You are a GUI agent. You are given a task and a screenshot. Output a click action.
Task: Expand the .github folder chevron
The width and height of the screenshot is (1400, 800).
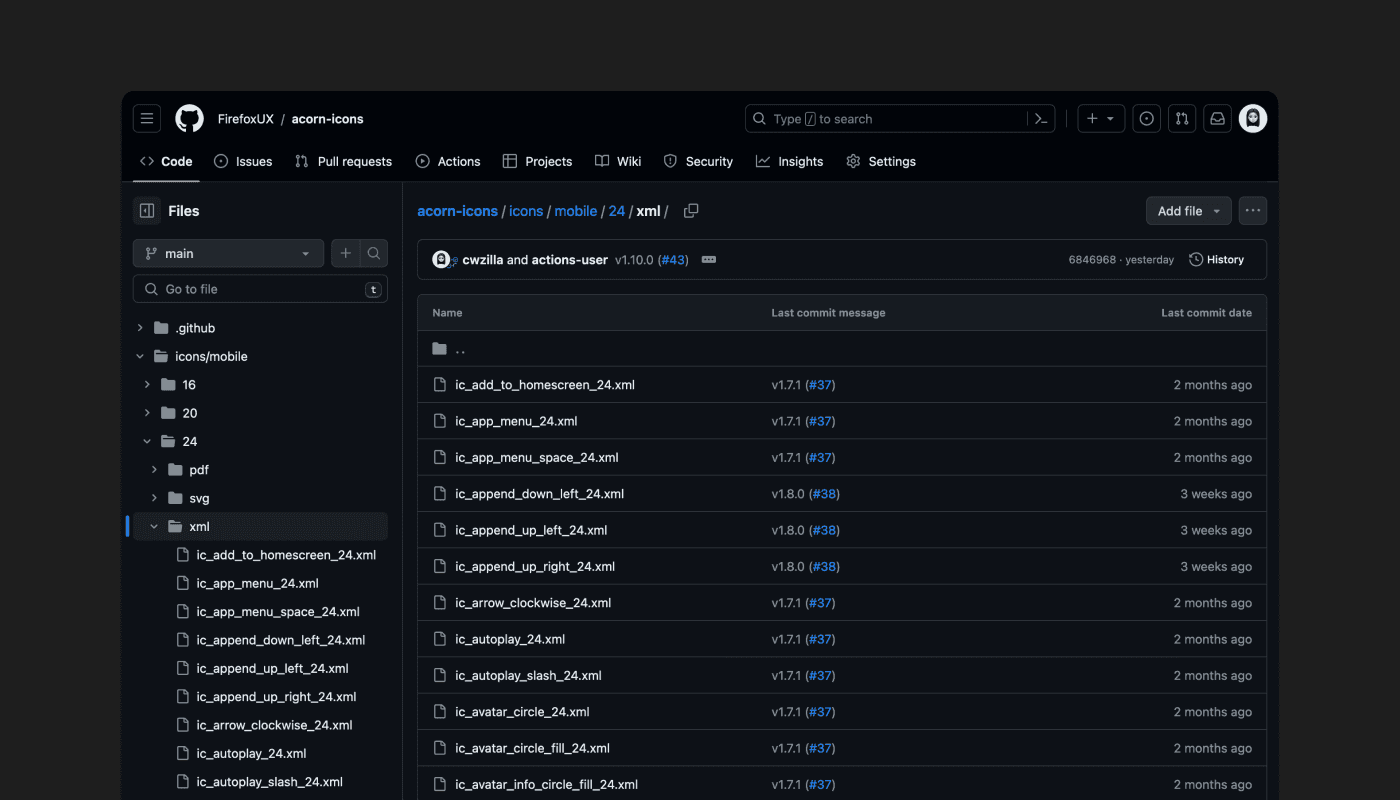140,328
